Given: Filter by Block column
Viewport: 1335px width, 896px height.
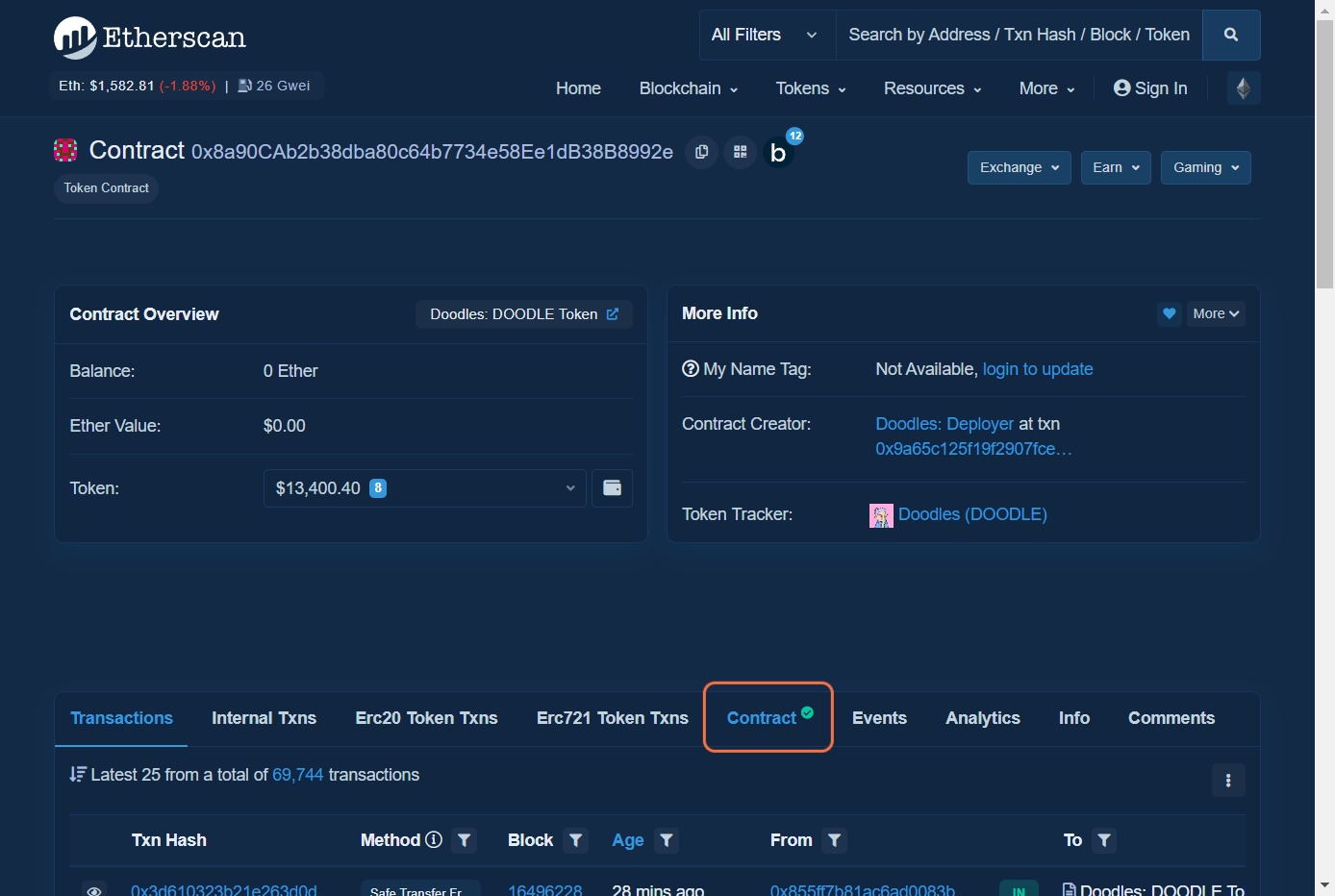Looking at the screenshot, I should 576,840.
